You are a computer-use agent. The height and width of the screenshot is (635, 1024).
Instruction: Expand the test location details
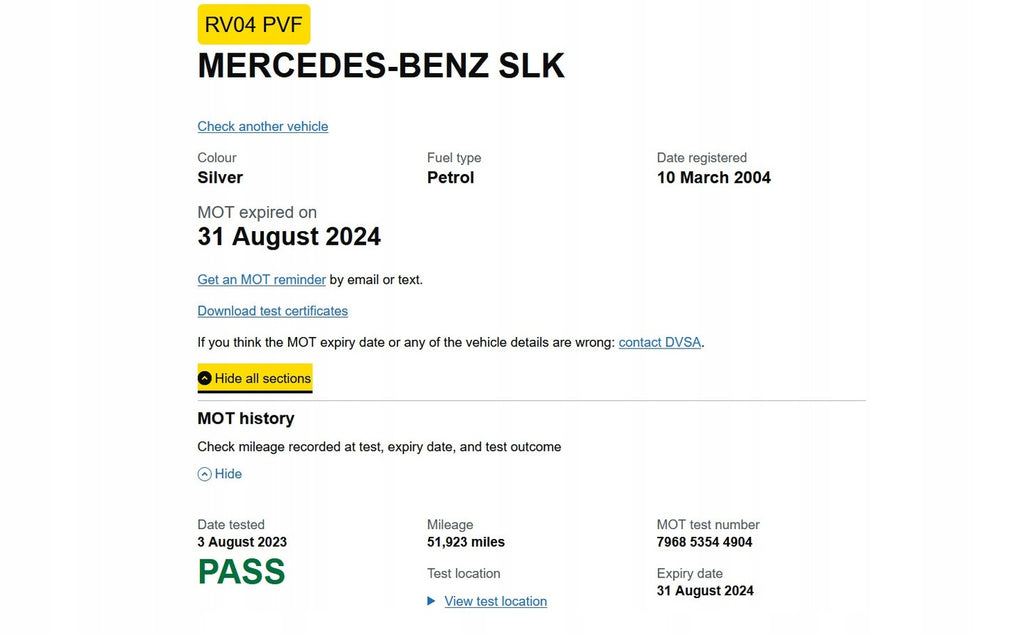(494, 601)
